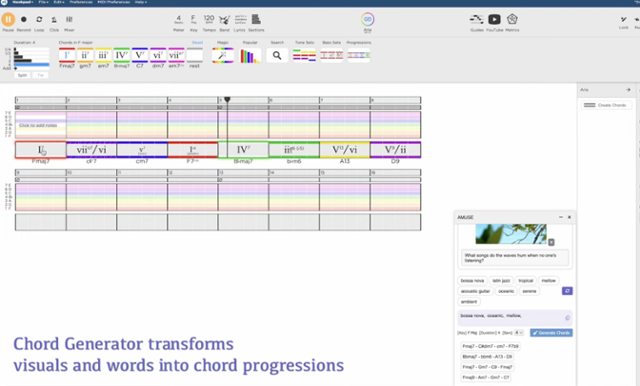The width and height of the screenshot is (640, 386).
Task: Select the vii half-diminished chord in palette
Action: click(x=176, y=55)
